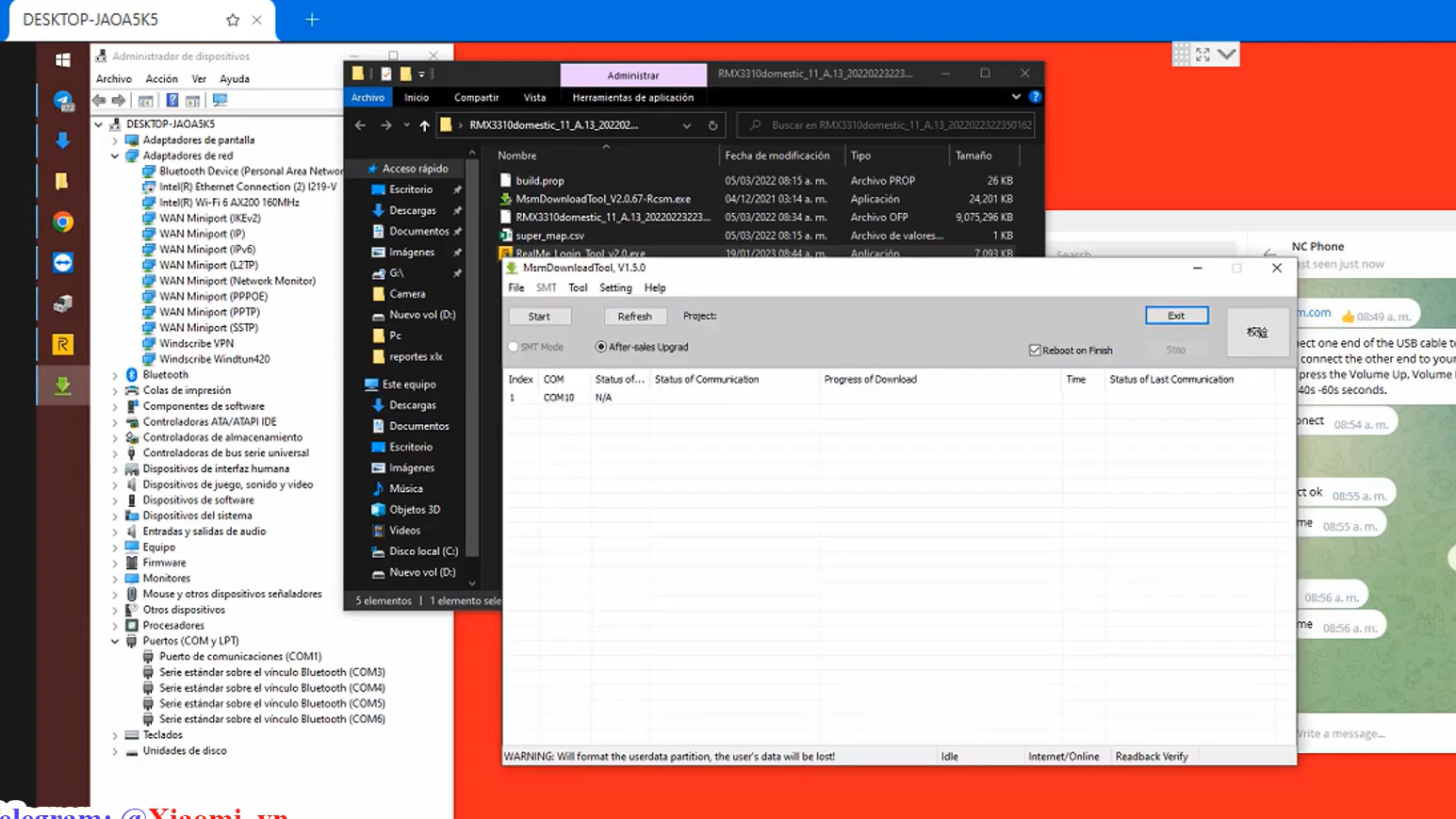Open TeamViewer from the taskbar
This screenshot has height=819, width=1456.
tap(63, 263)
